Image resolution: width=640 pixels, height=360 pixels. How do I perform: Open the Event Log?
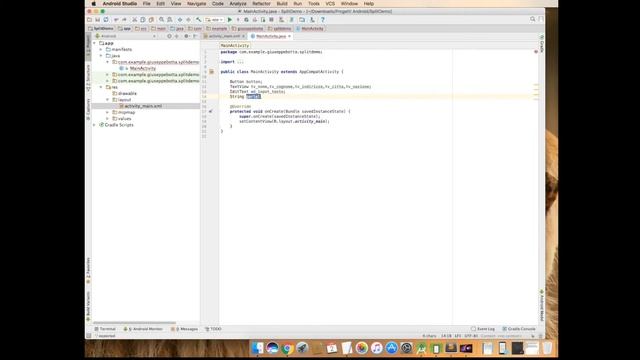[483, 329]
